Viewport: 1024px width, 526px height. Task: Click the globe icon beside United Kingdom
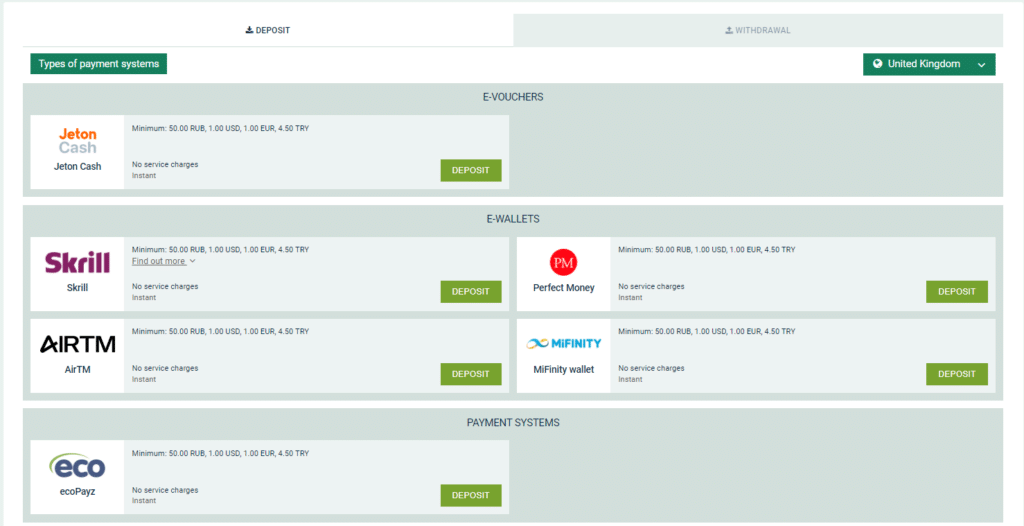point(877,64)
